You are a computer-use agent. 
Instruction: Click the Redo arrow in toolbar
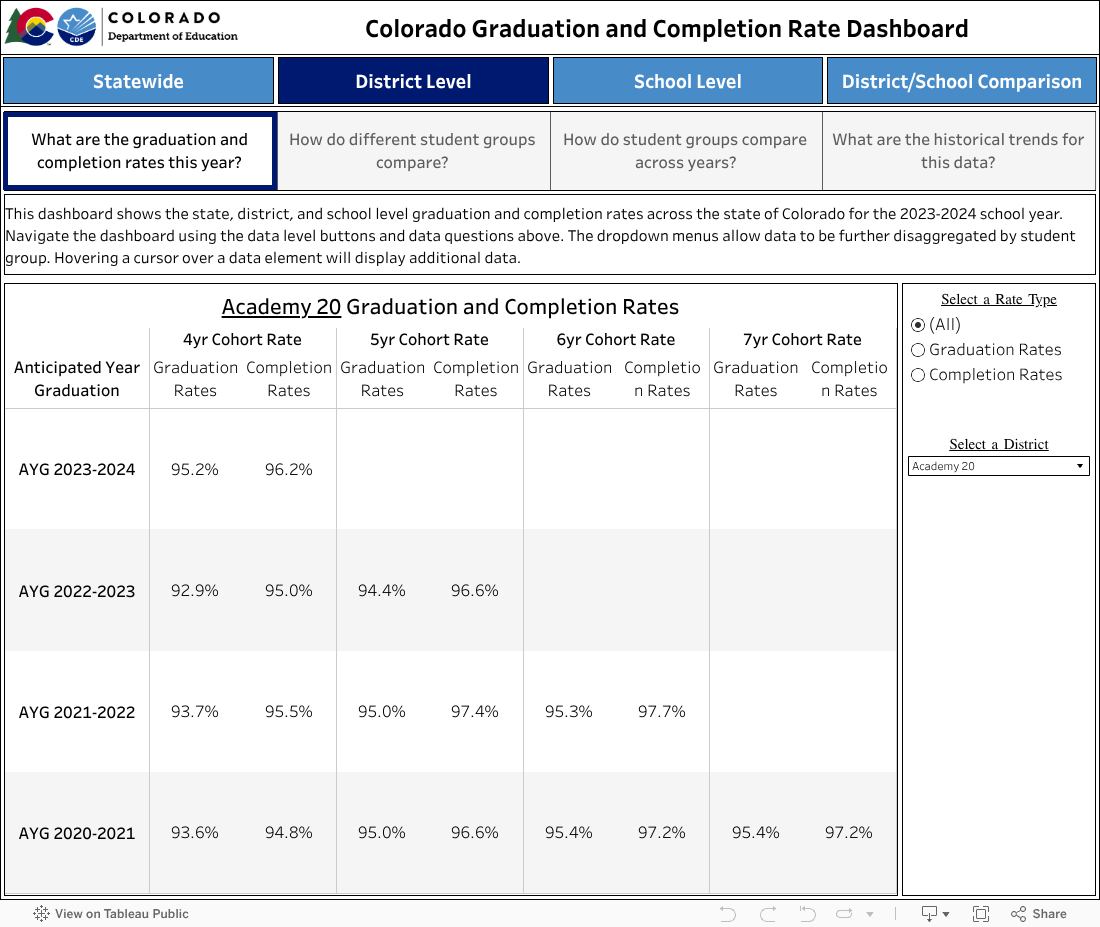[x=768, y=913]
